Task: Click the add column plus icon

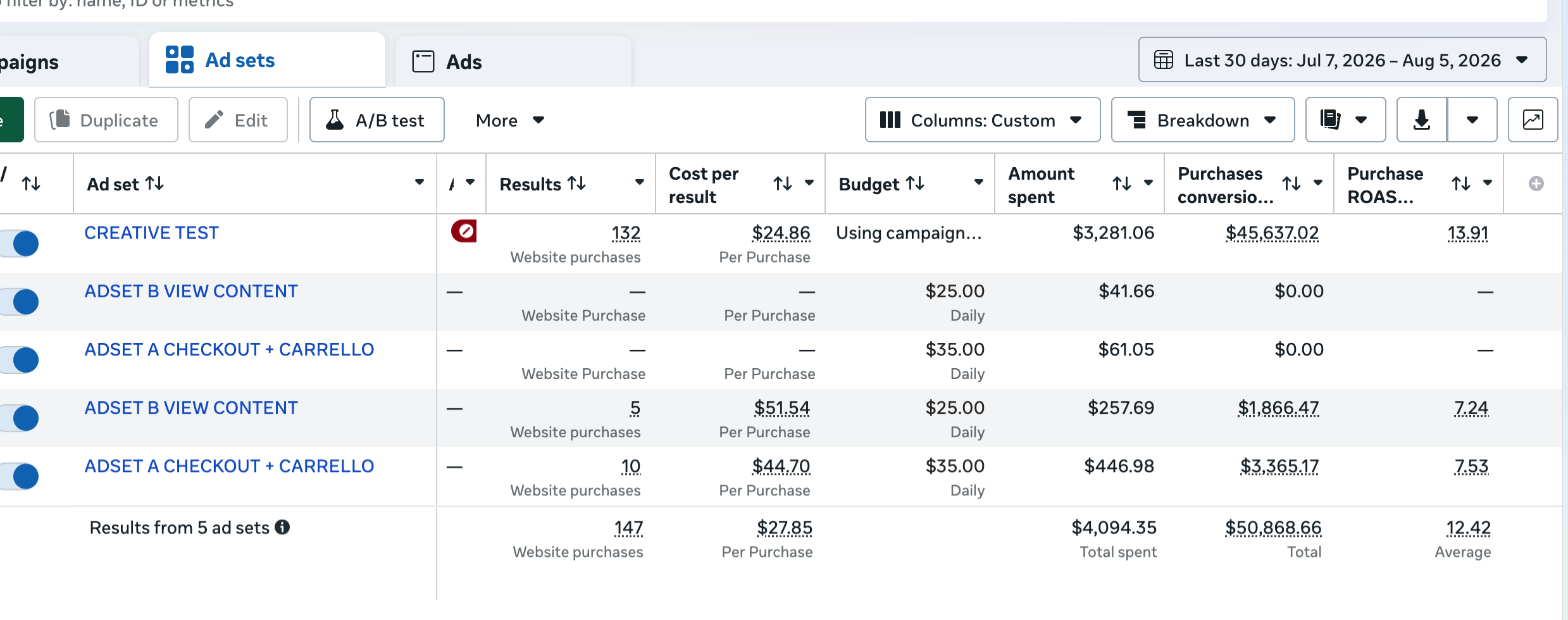Action: click(x=1536, y=183)
